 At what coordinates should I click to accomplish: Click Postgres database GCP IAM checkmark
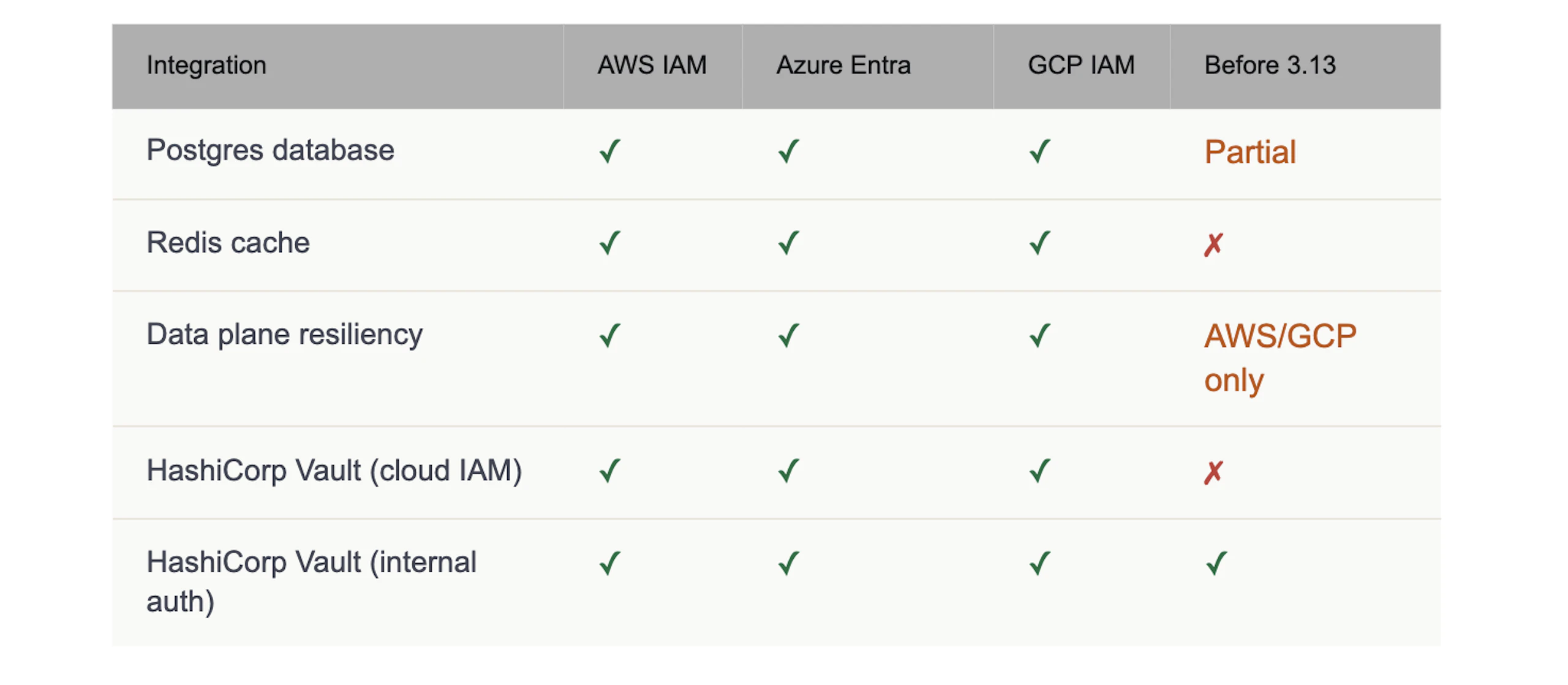(1040, 151)
